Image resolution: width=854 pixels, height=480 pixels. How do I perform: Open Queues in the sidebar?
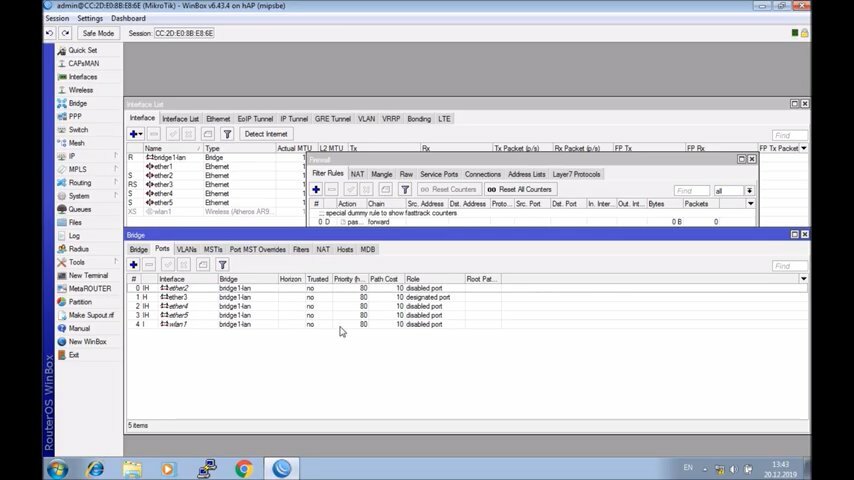click(80, 209)
